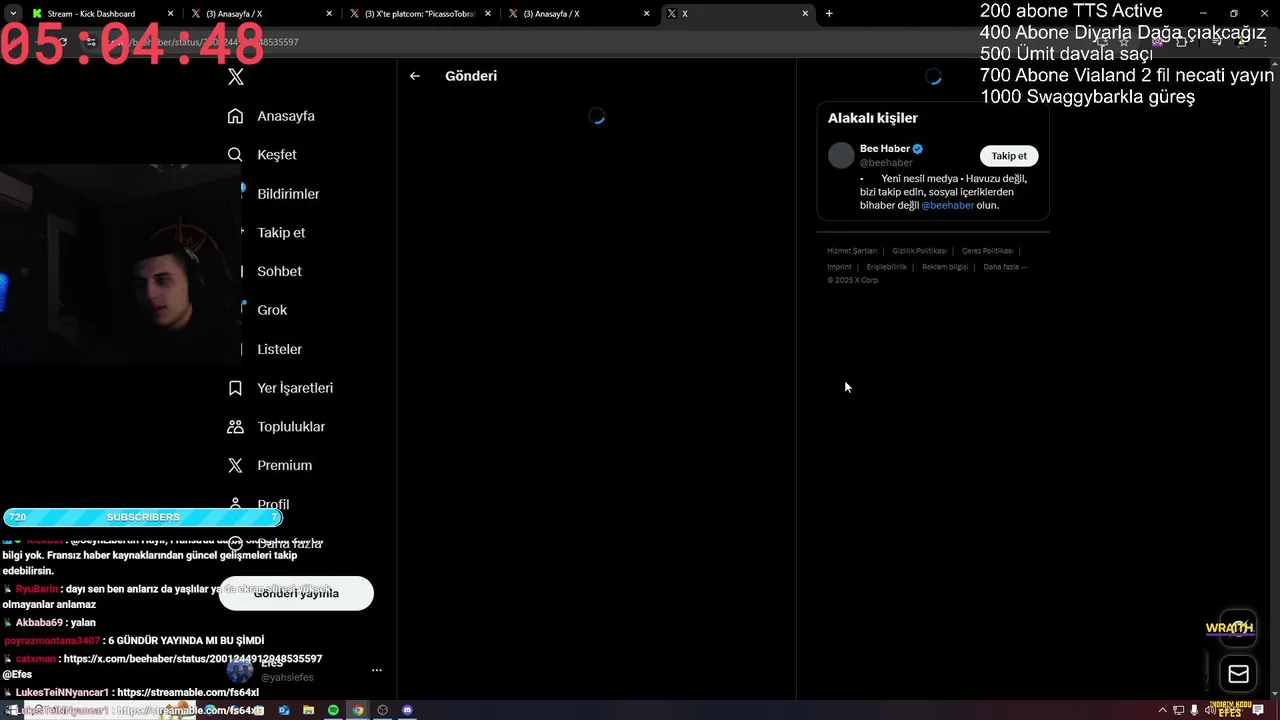Open Discord from the taskbar
Viewport: 1280px width, 720px height.
point(407,710)
